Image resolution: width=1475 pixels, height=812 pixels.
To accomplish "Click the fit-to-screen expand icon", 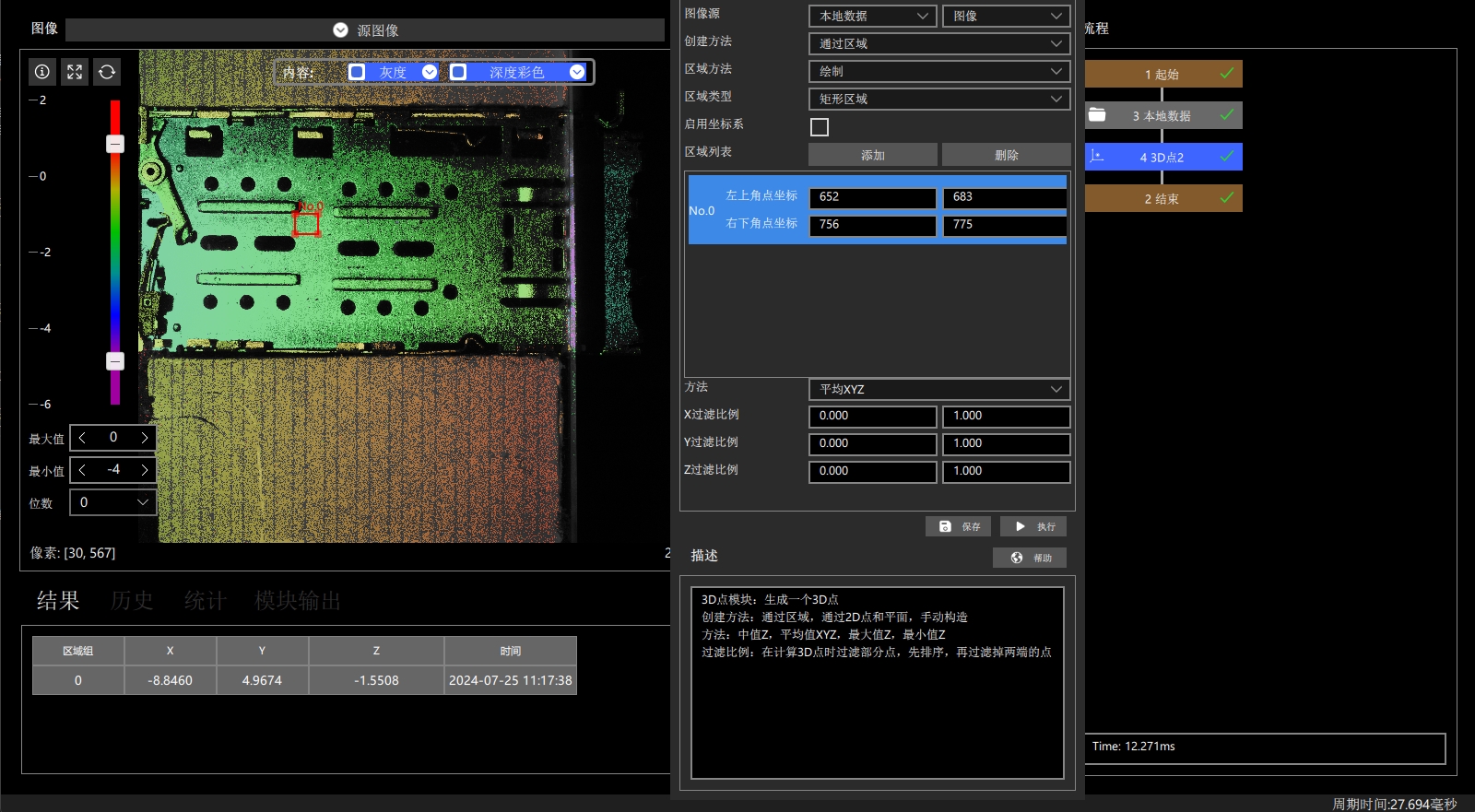I will point(75,72).
